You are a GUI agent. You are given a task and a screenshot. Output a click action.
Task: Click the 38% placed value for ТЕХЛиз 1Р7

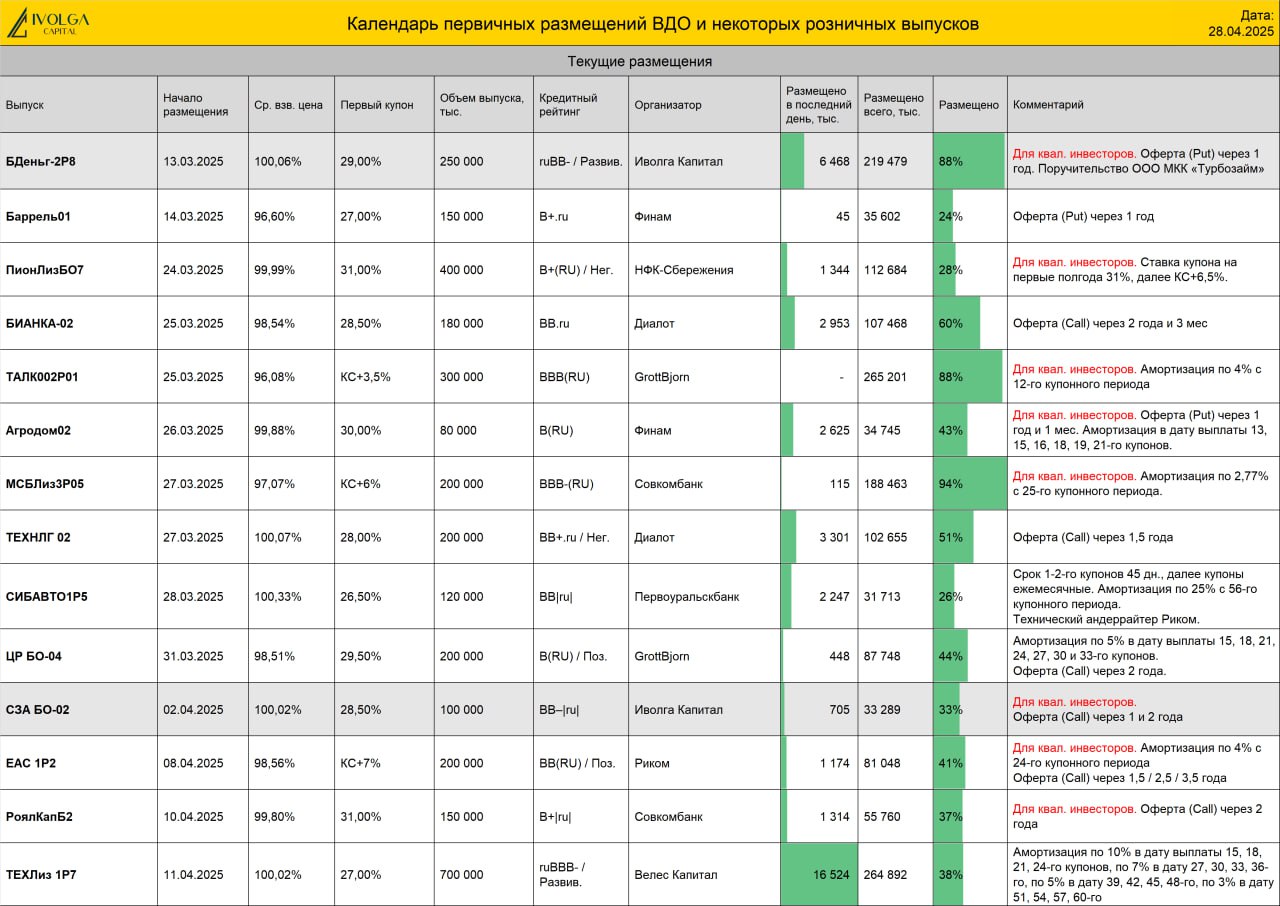951,874
